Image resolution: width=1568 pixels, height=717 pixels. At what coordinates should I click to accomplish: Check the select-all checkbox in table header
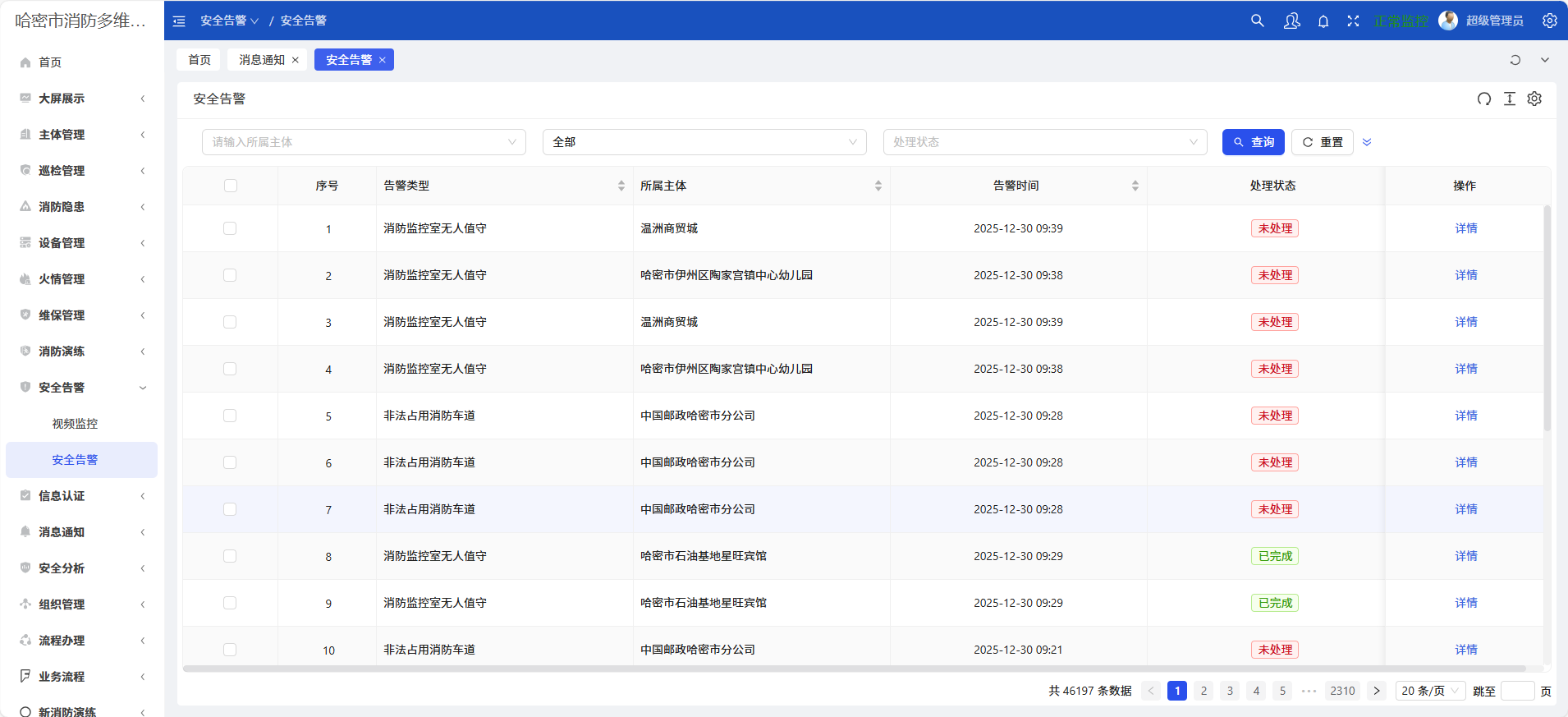point(231,186)
